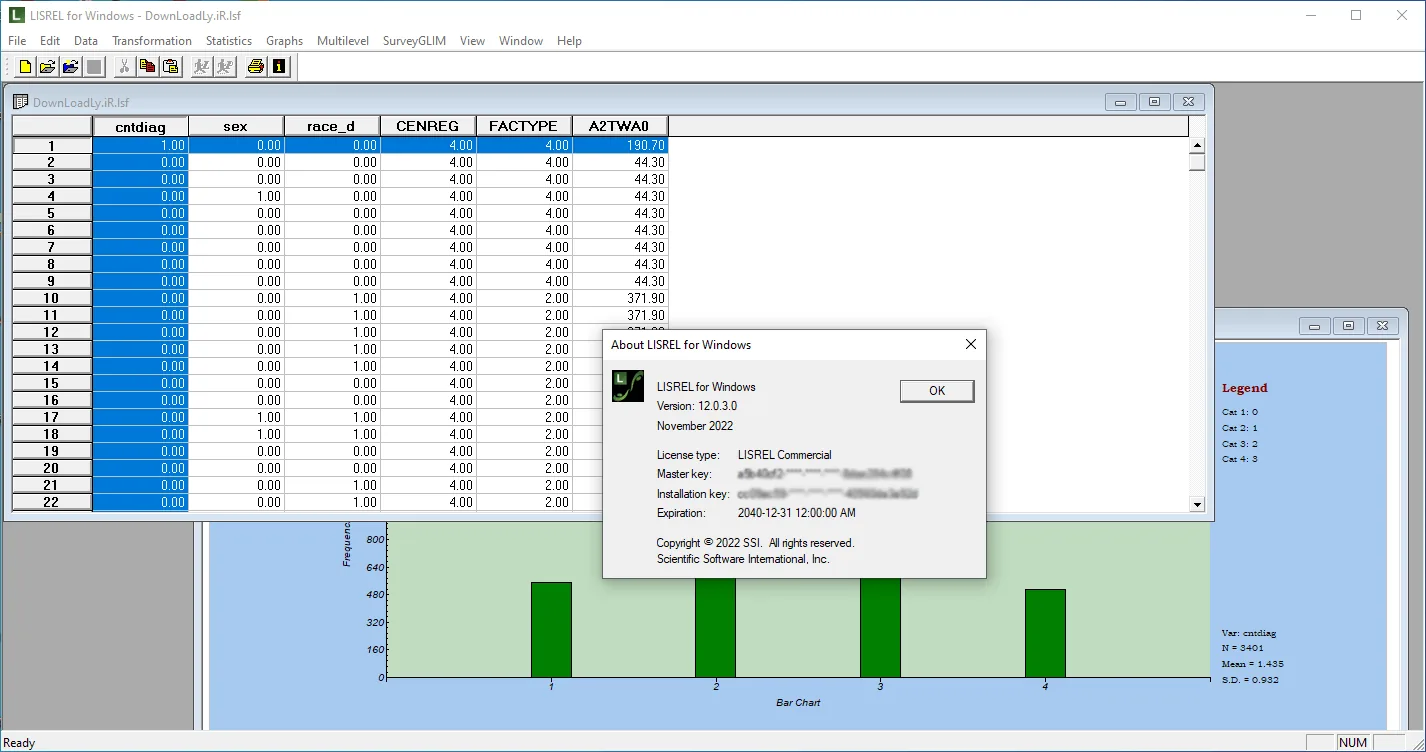The width and height of the screenshot is (1426, 752).
Task: Open the File menu
Action: 17,41
